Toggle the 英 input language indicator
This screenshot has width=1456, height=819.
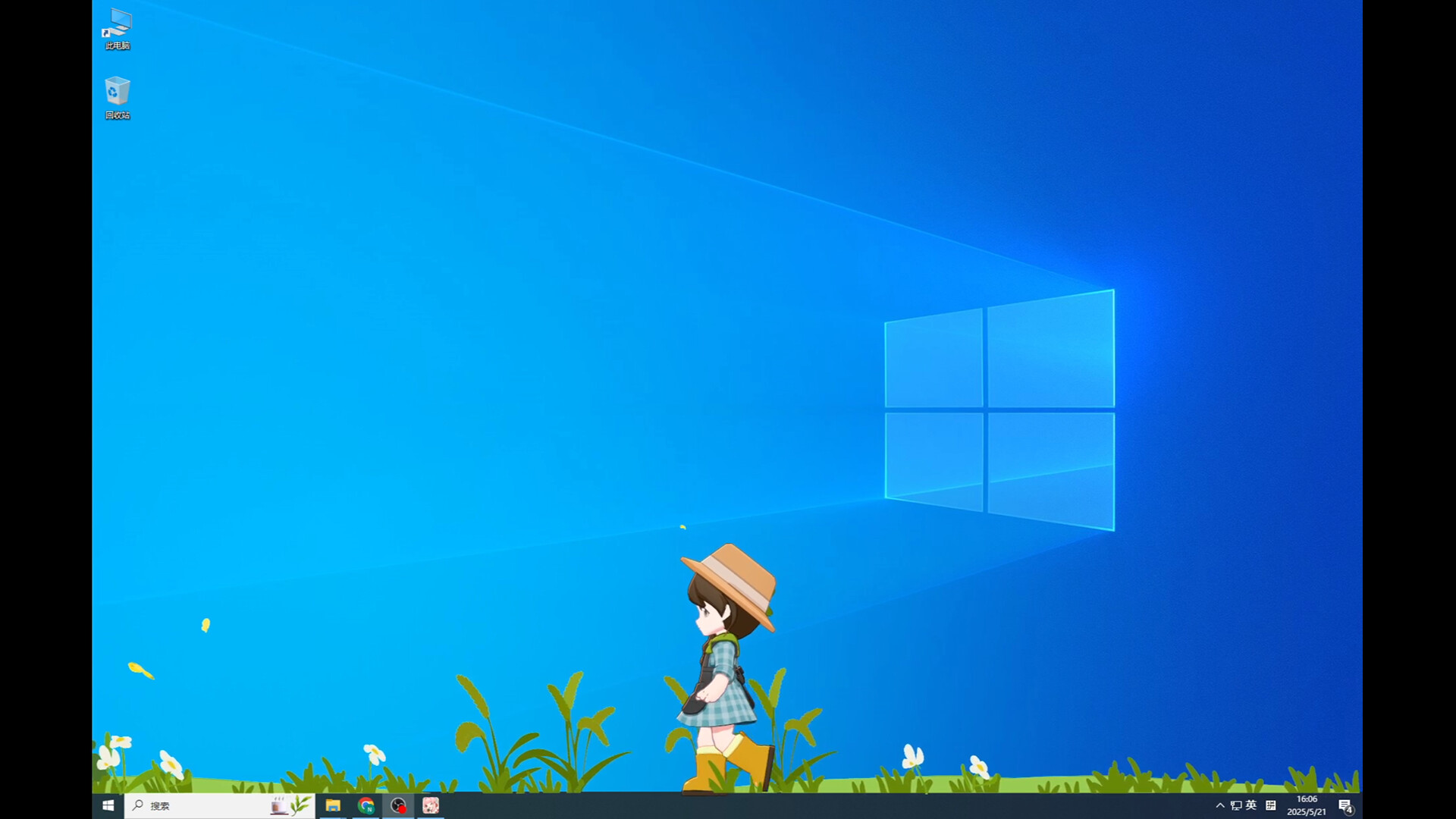[1251, 805]
